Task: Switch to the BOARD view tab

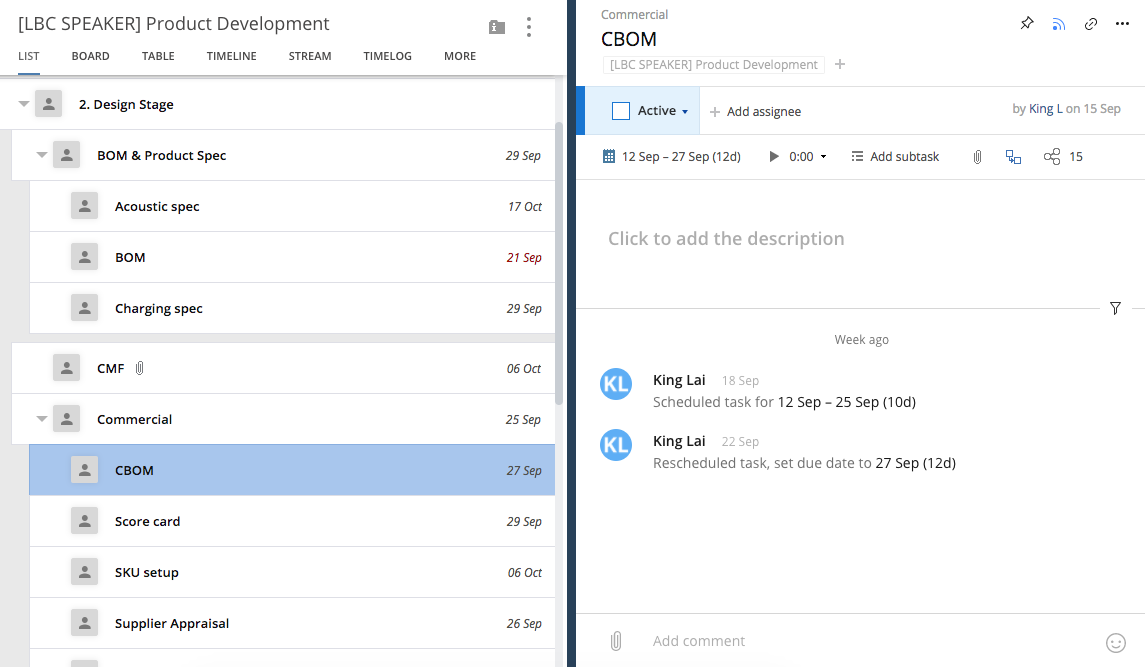Action: coord(90,56)
